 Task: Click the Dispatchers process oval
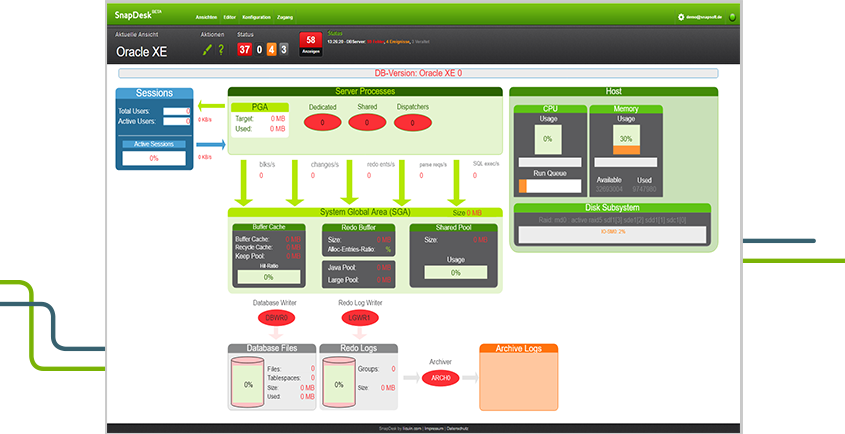click(413, 122)
